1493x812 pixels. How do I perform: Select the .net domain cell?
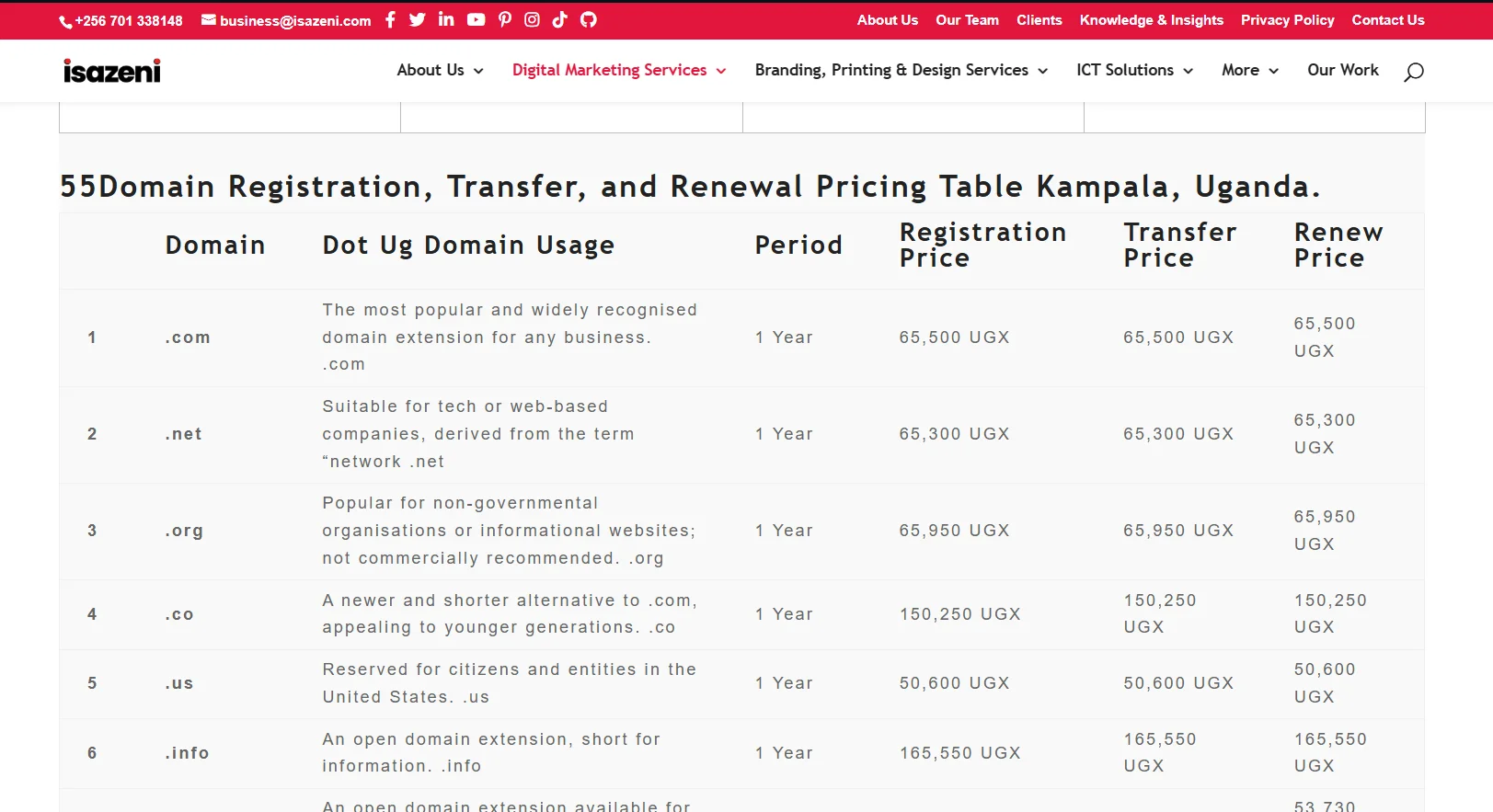(184, 434)
